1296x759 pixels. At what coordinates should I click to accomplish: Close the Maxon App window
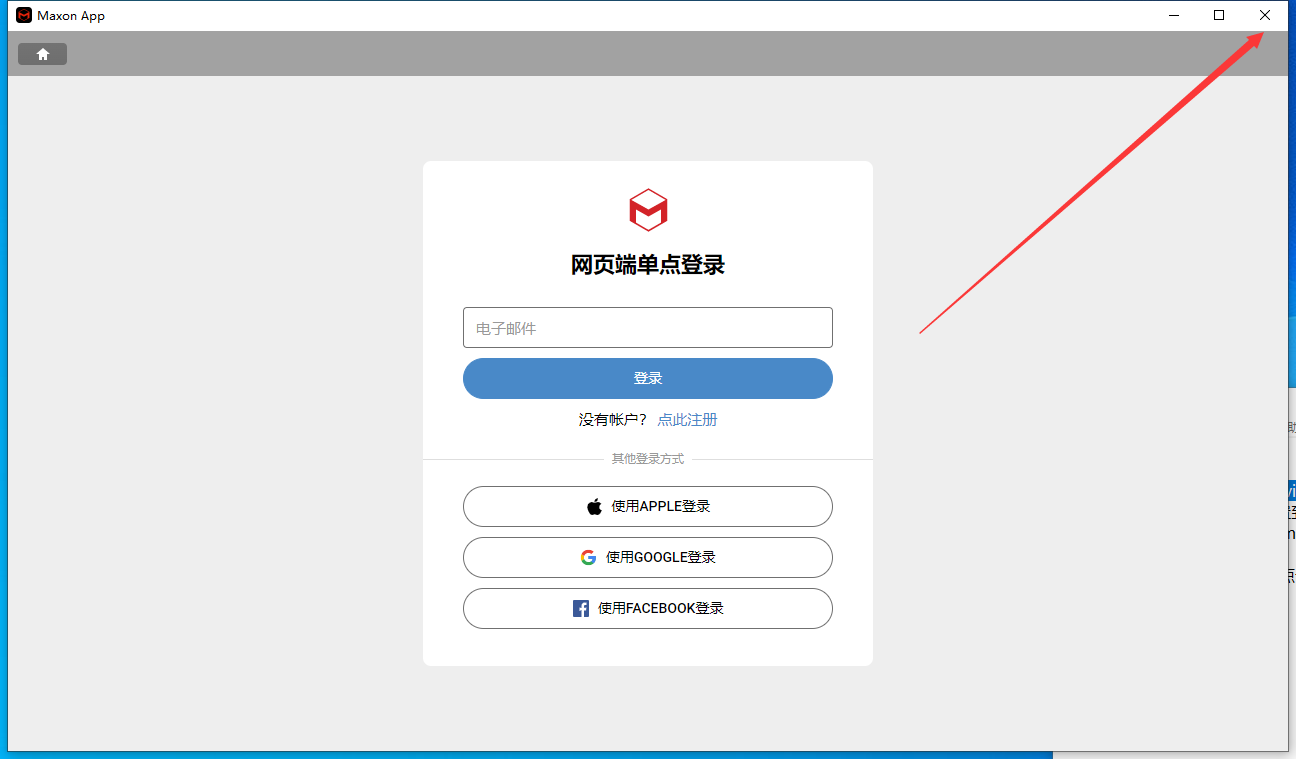(x=1265, y=15)
